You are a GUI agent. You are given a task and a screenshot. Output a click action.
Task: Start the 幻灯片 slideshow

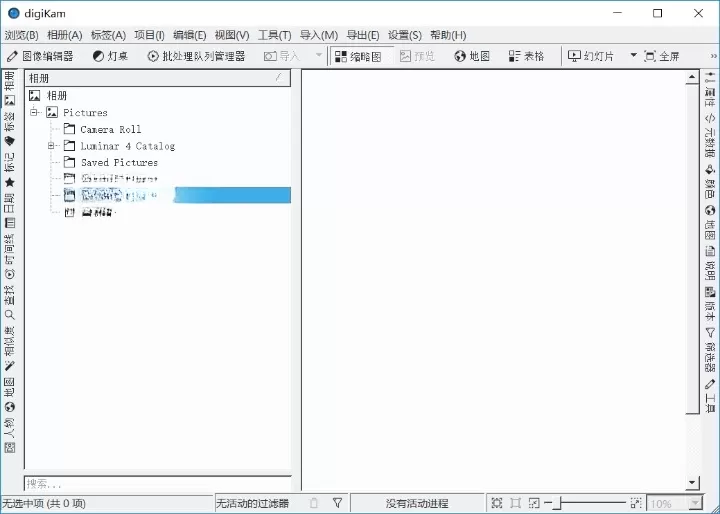(591, 56)
